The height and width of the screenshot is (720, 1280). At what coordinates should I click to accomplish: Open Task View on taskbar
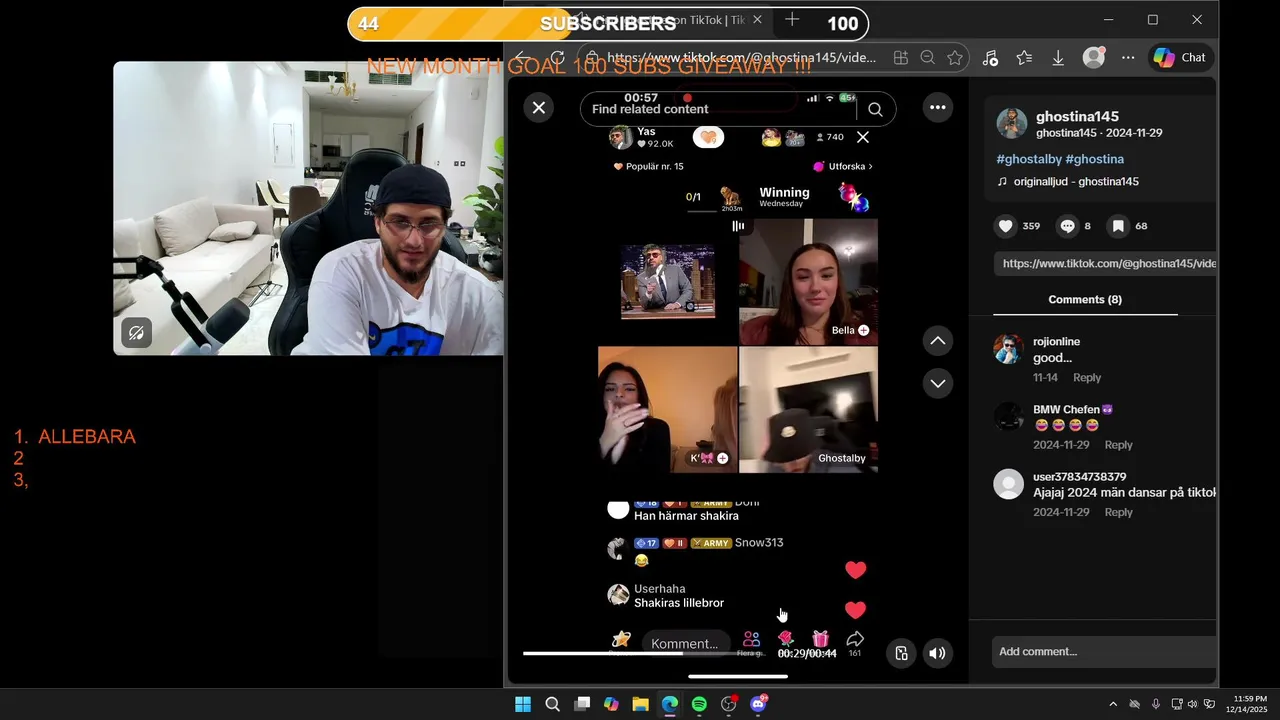(582, 704)
